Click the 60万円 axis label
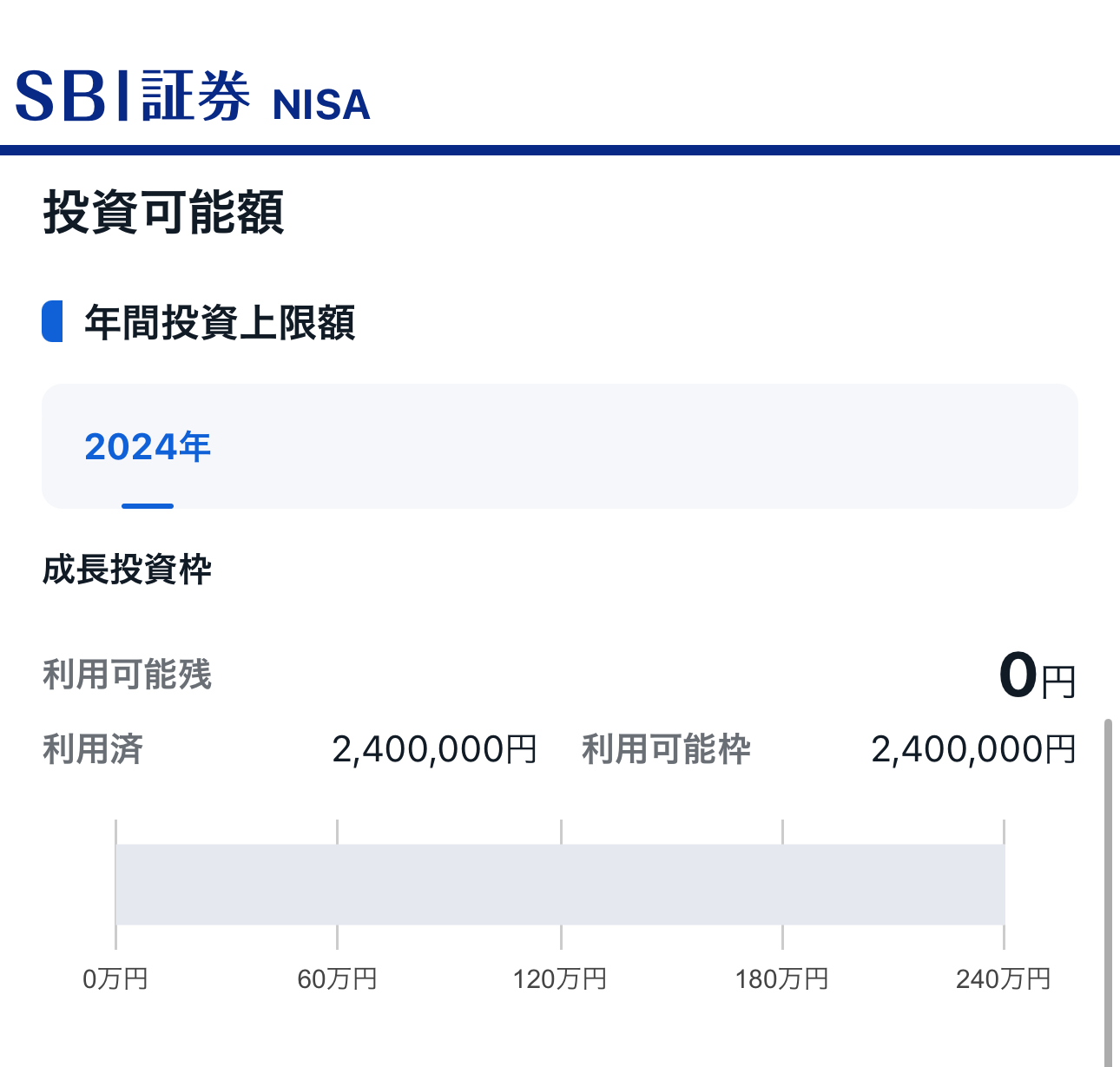Screen dimensions: 1120x1067 pos(337,979)
